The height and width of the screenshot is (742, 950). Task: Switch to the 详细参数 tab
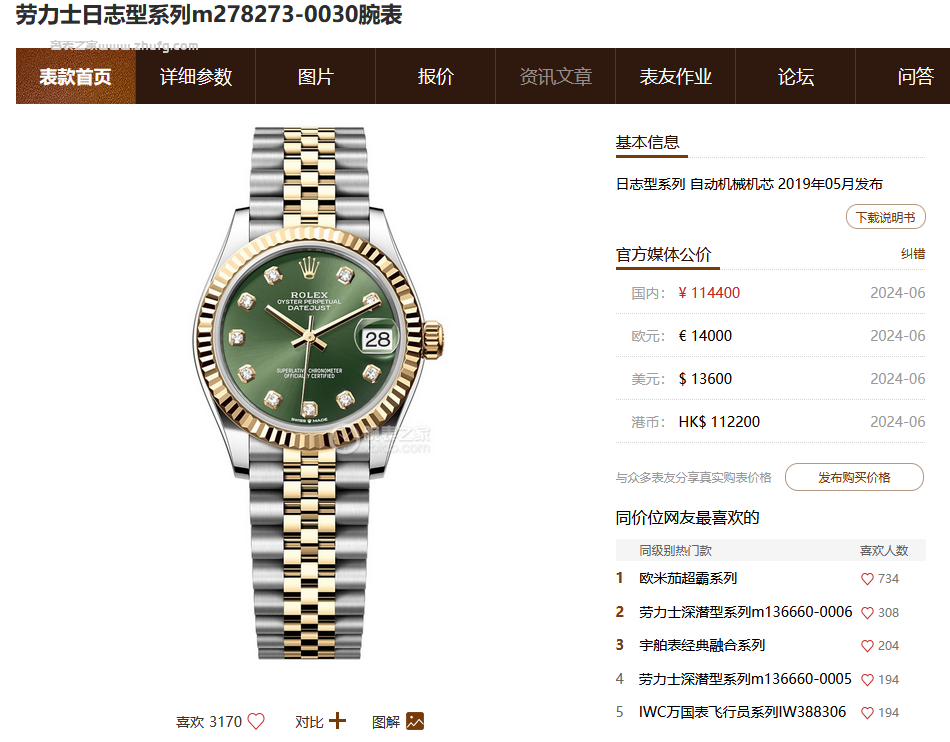click(x=196, y=76)
